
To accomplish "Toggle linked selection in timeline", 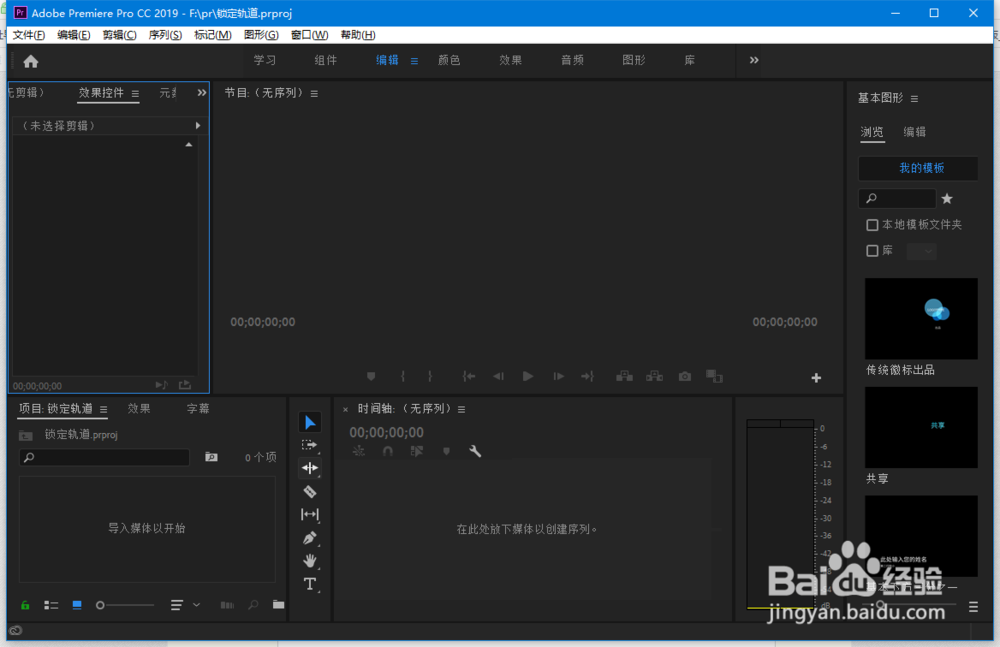I will click(x=416, y=451).
